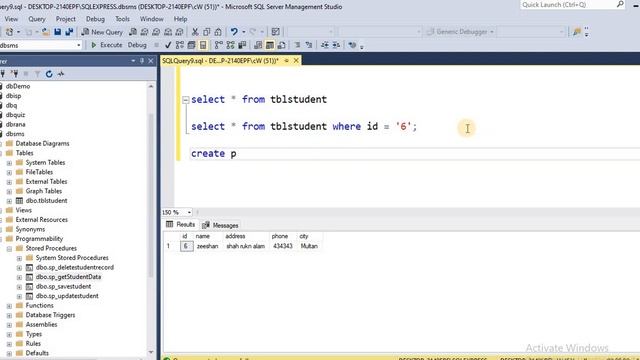Open the Help menu
The height and width of the screenshot is (360, 640).
pos(180,19)
